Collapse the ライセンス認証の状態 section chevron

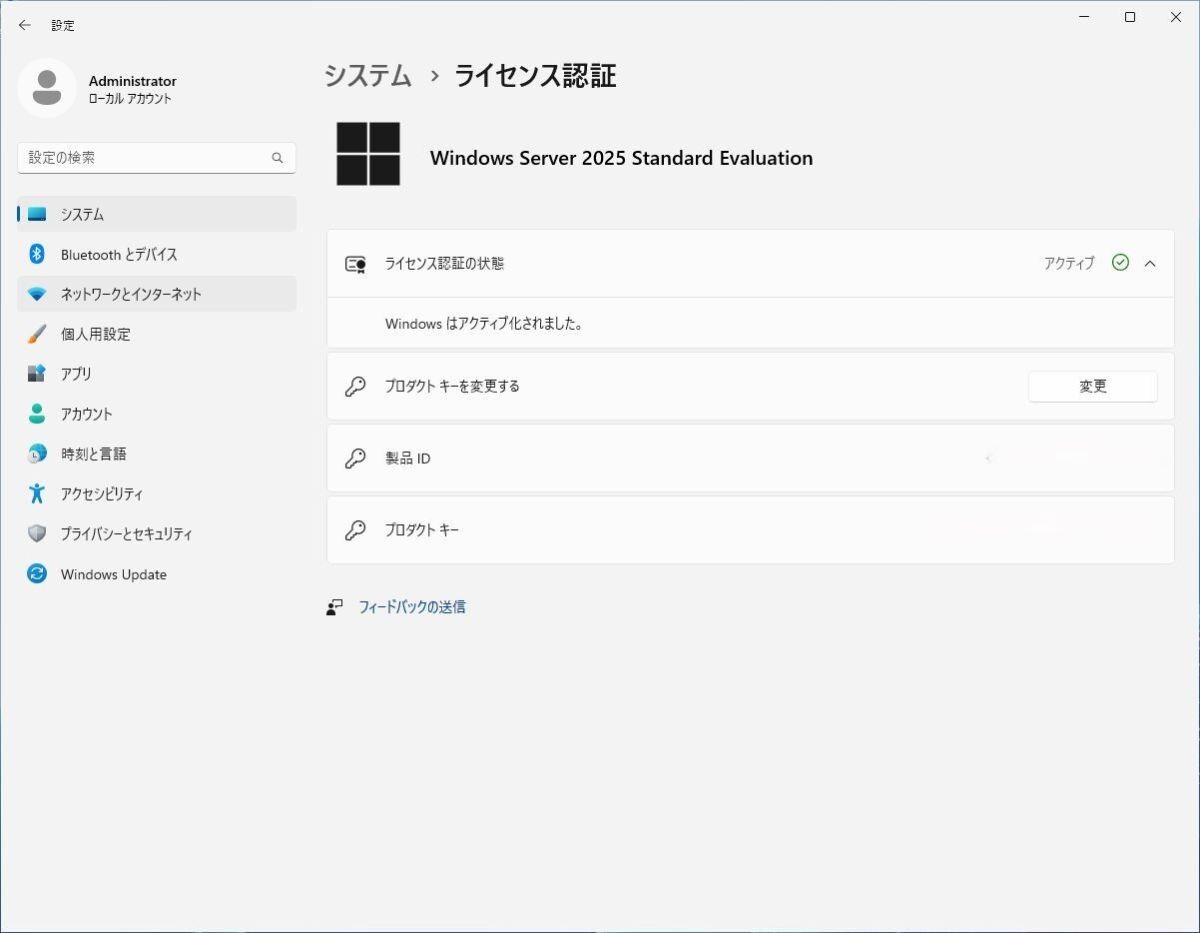[1150, 263]
